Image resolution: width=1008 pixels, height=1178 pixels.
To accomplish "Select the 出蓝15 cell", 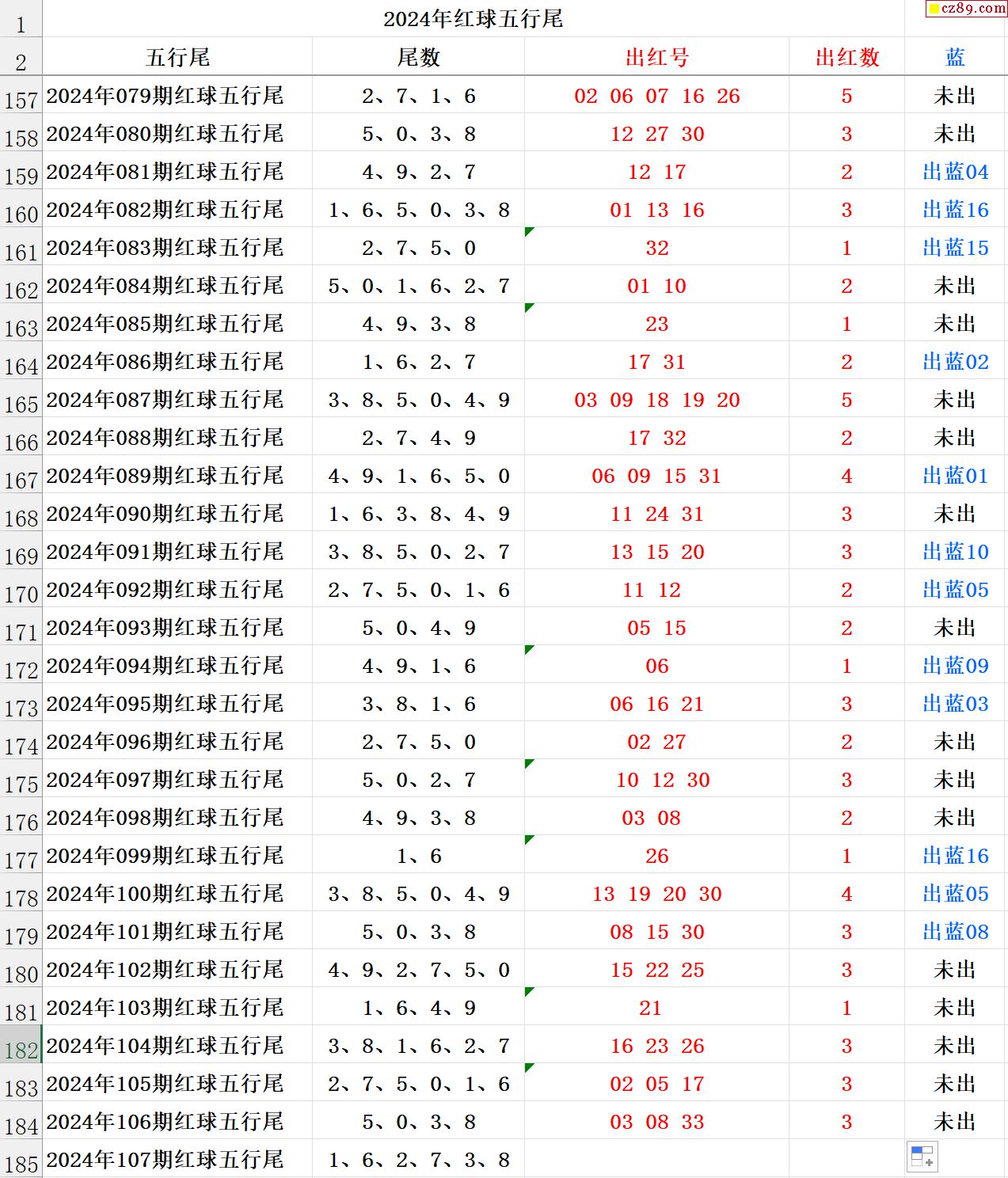I will pyautogui.click(x=955, y=248).
